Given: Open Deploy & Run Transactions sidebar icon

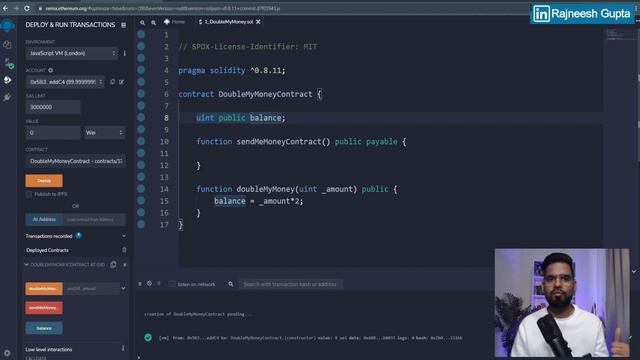Looking at the screenshot, I should pos(7,80).
